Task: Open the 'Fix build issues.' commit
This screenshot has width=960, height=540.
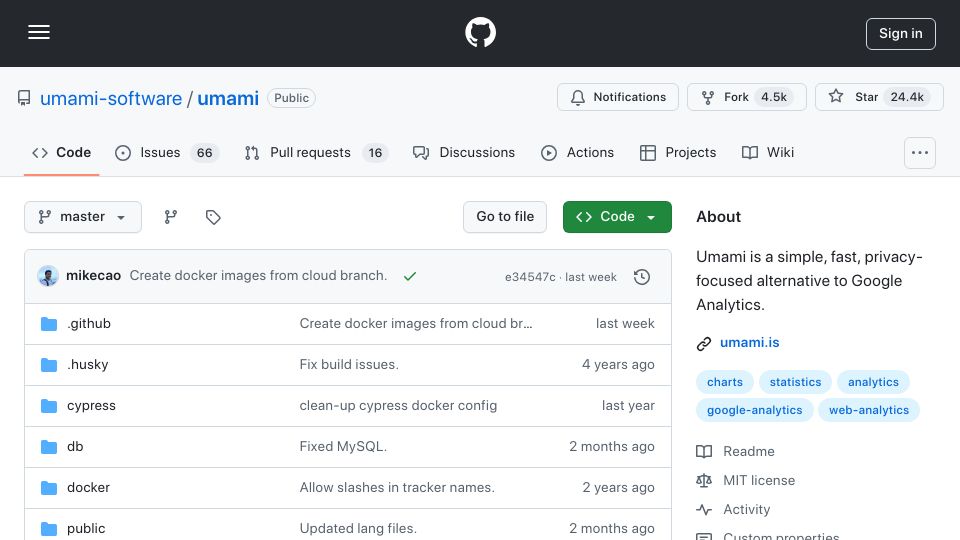Action: [x=349, y=364]
